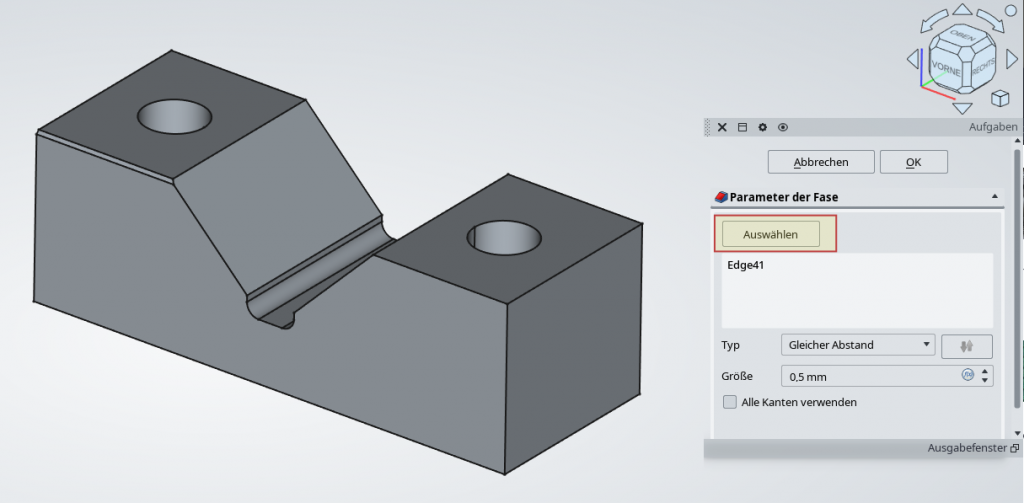The height and width of the screenshot is (503, 1024).
Task: Confirm the chamfer with the OK button
Action: point(913,162)
